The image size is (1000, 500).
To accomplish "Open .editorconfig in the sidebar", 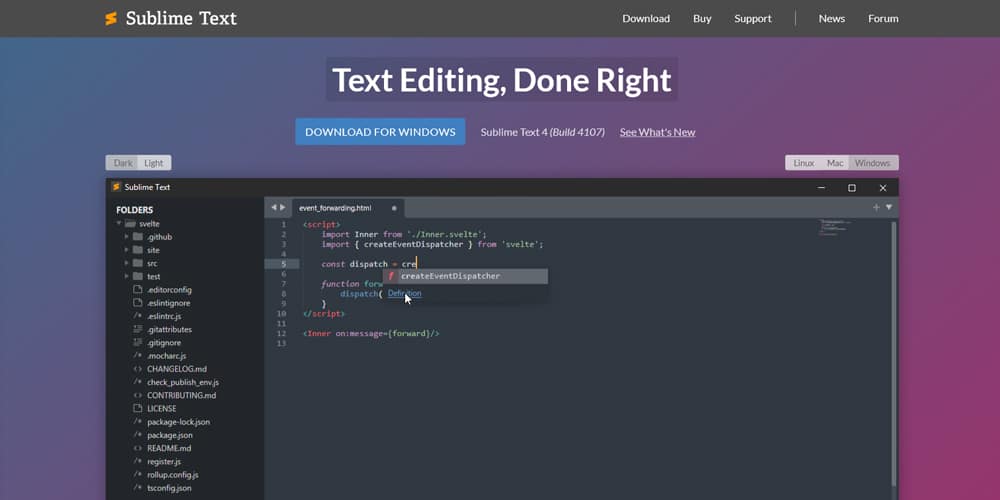I will [169, 290].
